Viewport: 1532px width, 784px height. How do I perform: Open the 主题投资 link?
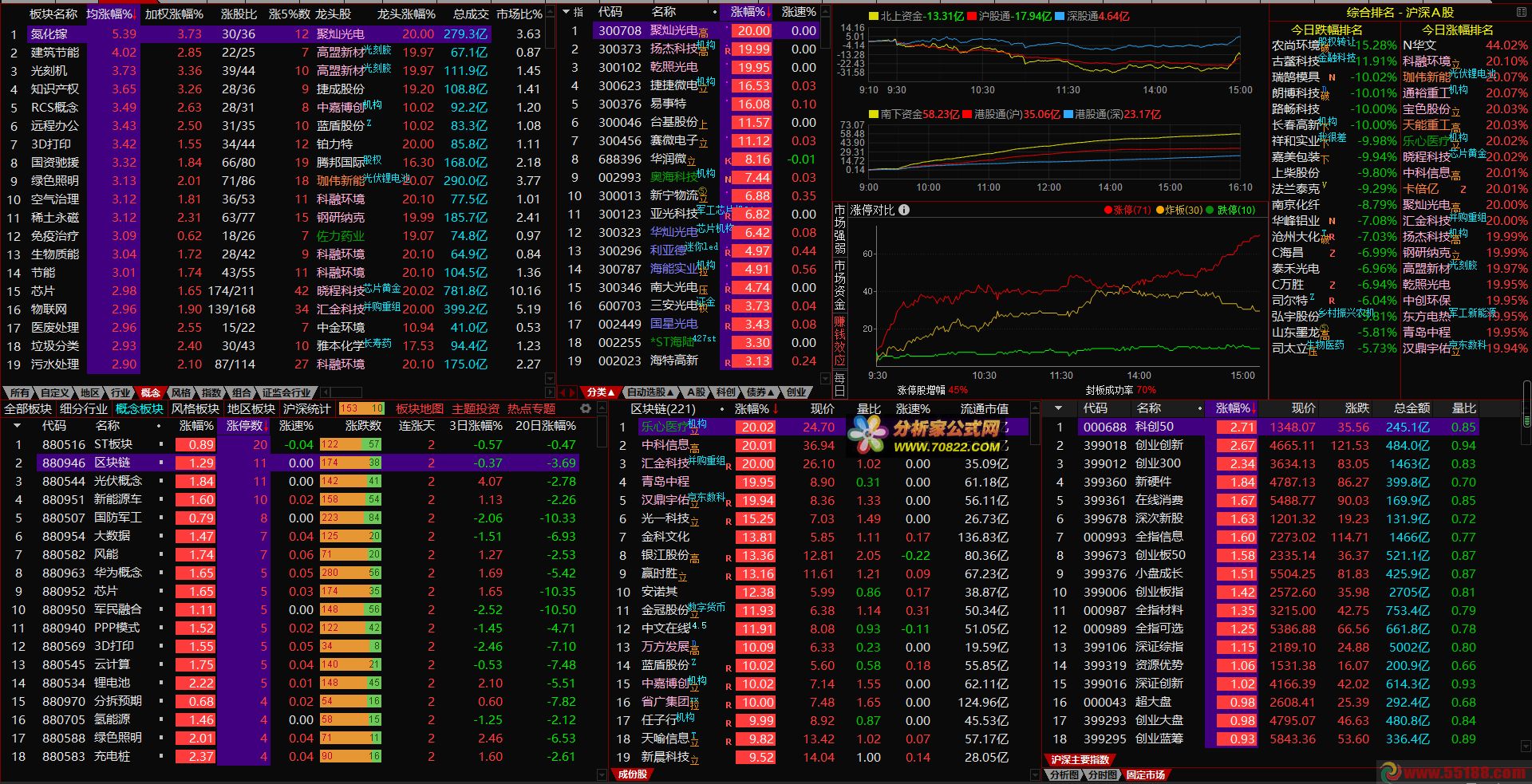pos(476,408)
